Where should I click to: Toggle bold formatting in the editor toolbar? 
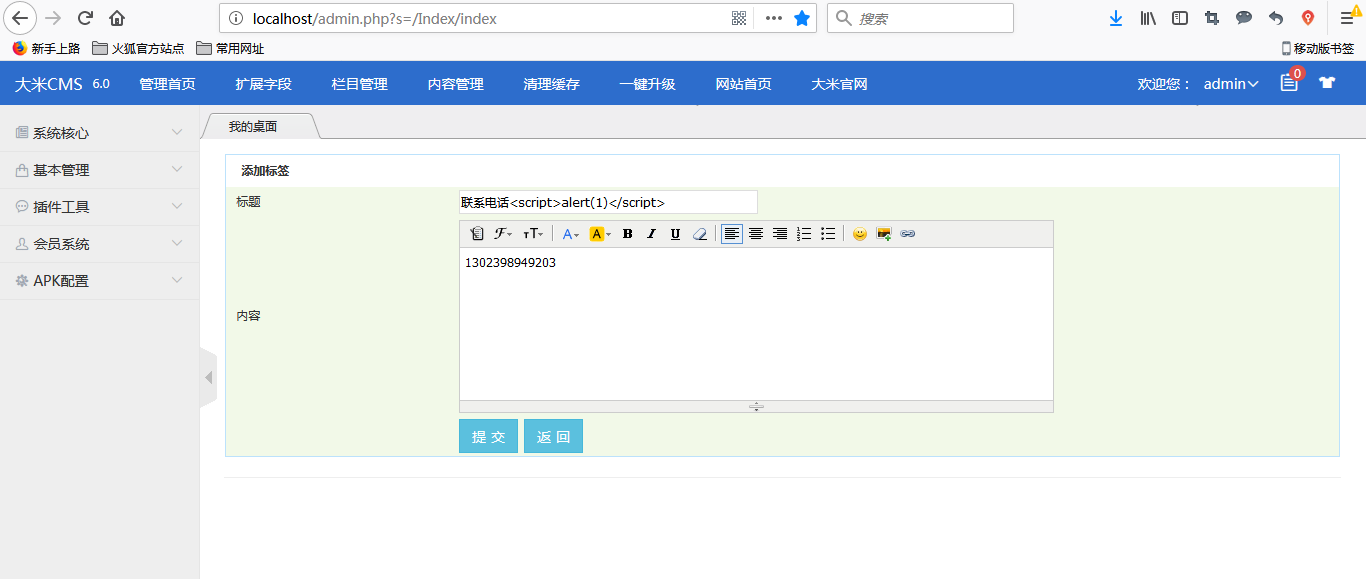pos(627,234)
